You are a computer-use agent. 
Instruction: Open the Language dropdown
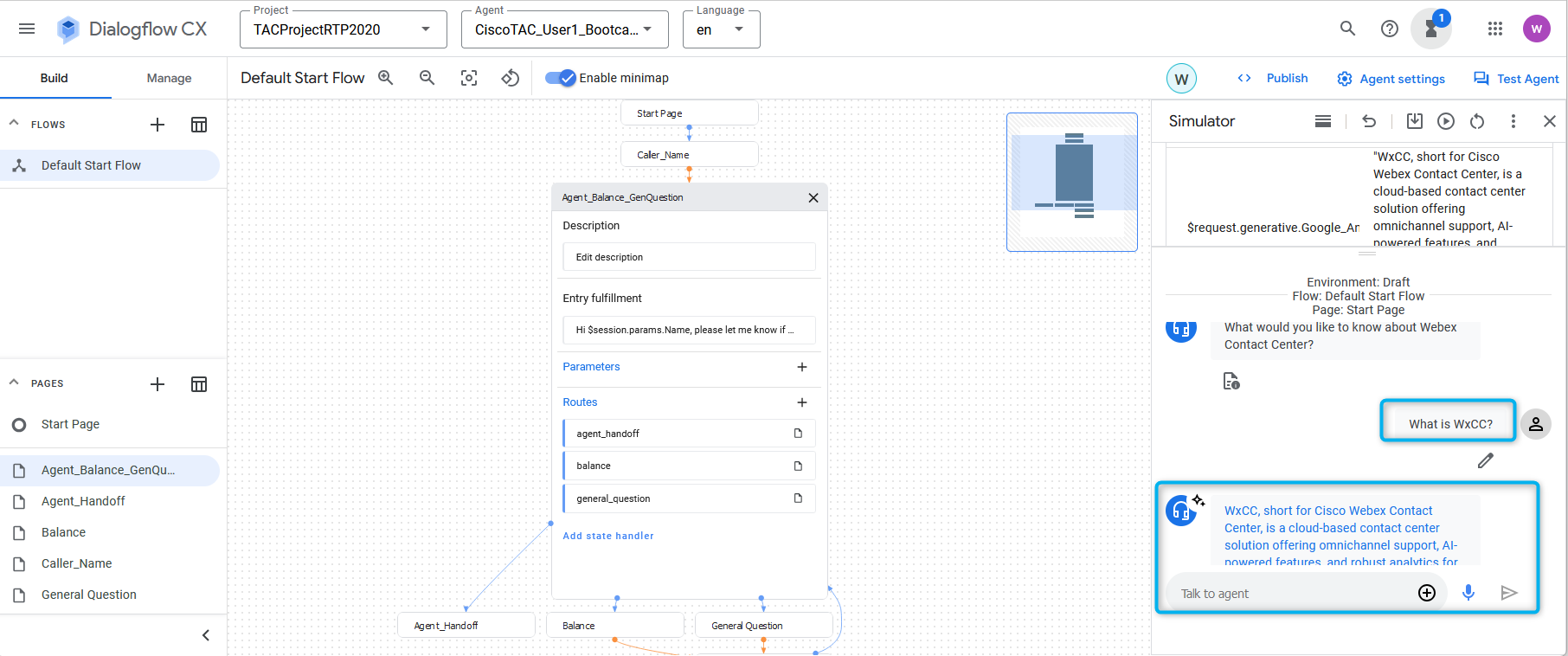pos(722,29)
